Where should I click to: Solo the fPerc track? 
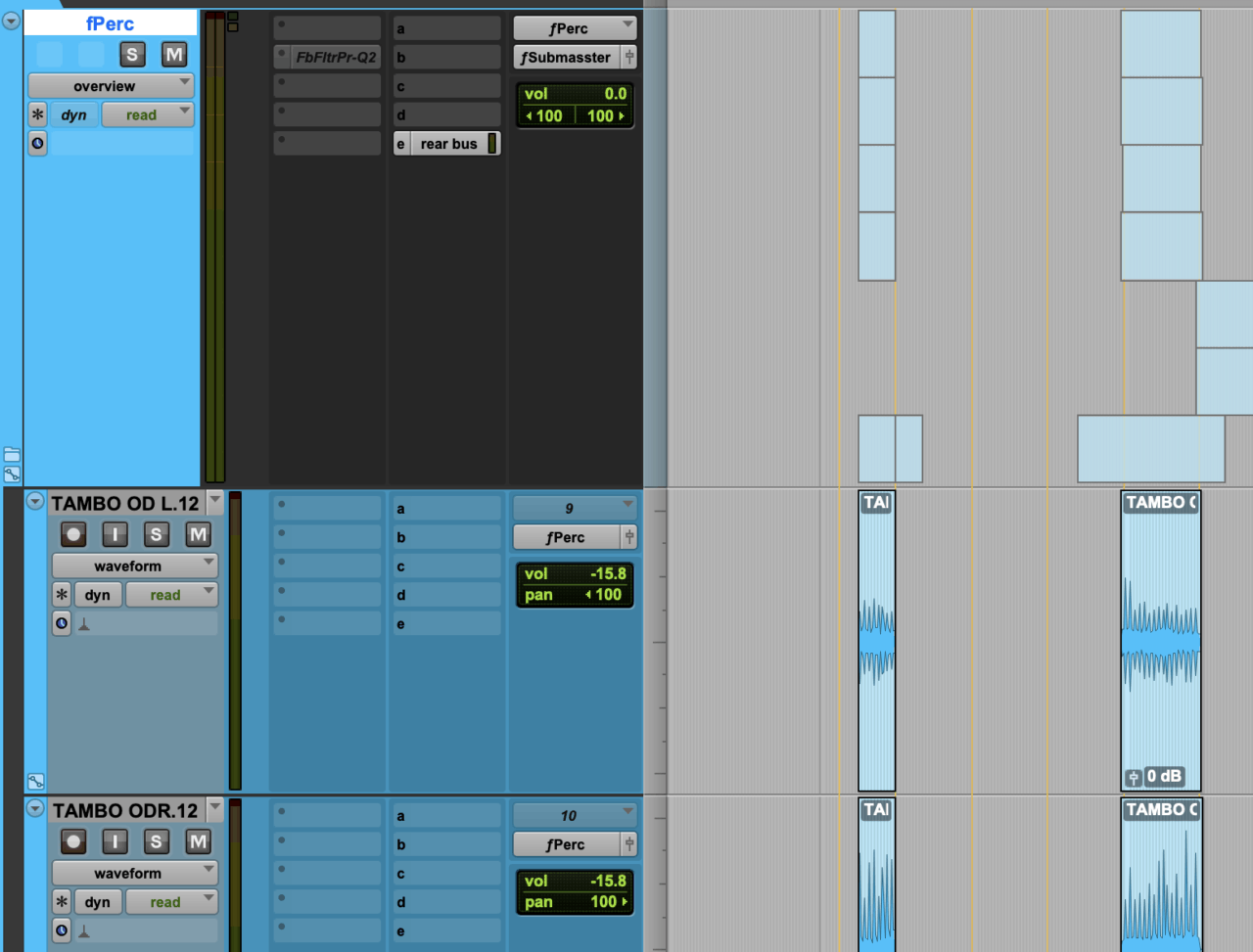coord(132,55)
